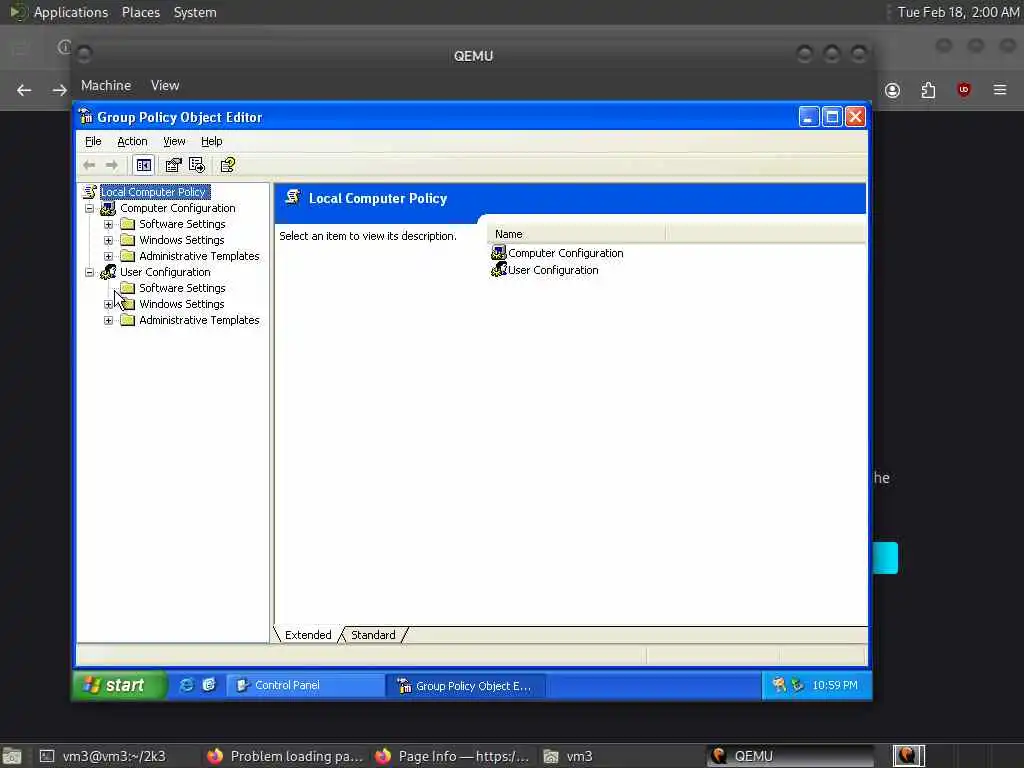Select Local Computer Policy tree root
The image size is (1024, 768).
[153, 192]
